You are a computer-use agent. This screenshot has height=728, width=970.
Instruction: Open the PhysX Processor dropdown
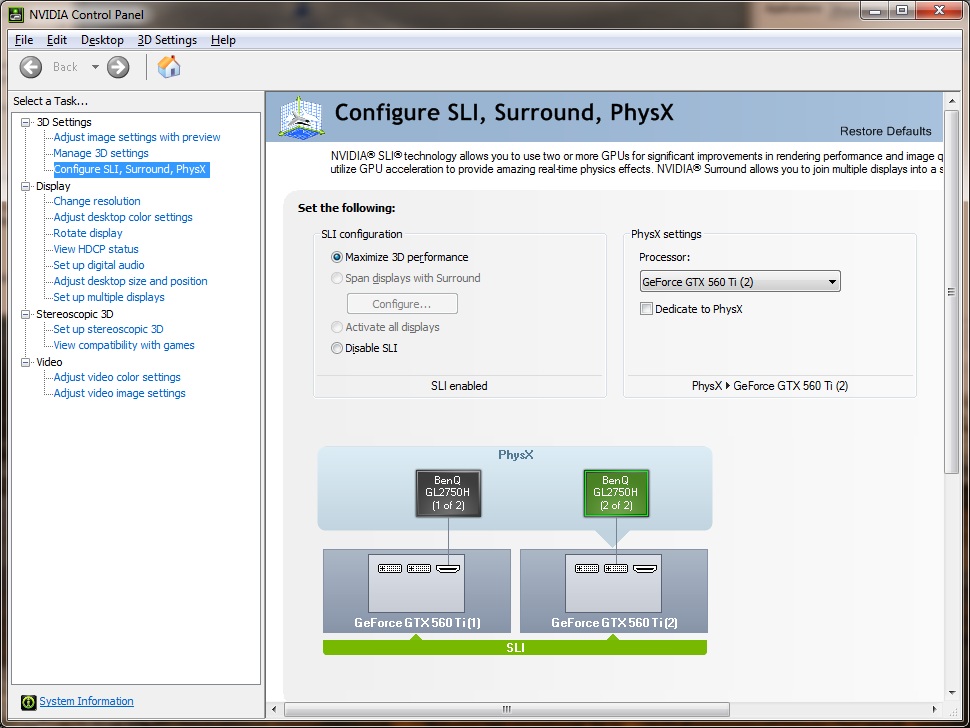(x=740, y=282)
